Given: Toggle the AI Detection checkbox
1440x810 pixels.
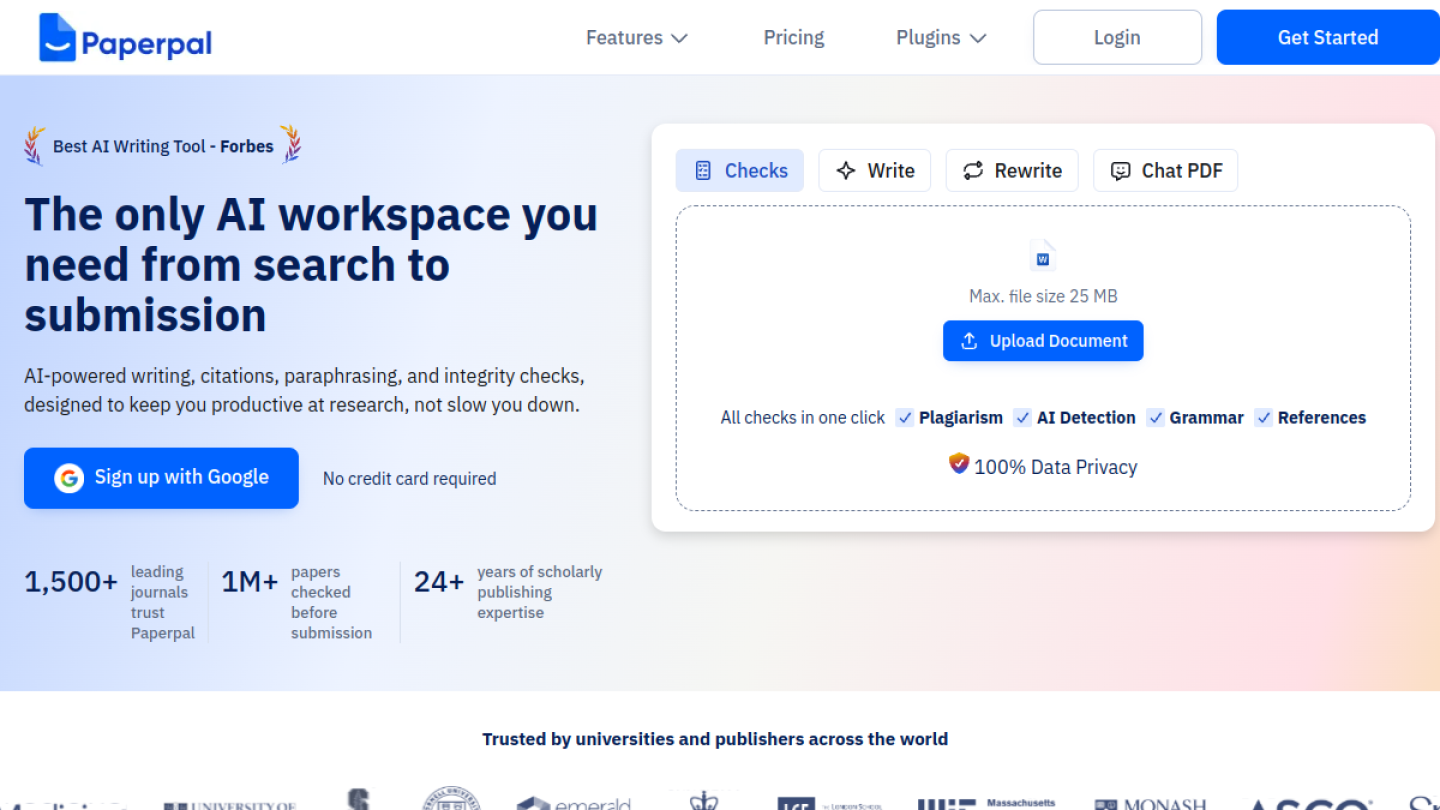Looking at the screenshot, I should (x=1023, y=418).
